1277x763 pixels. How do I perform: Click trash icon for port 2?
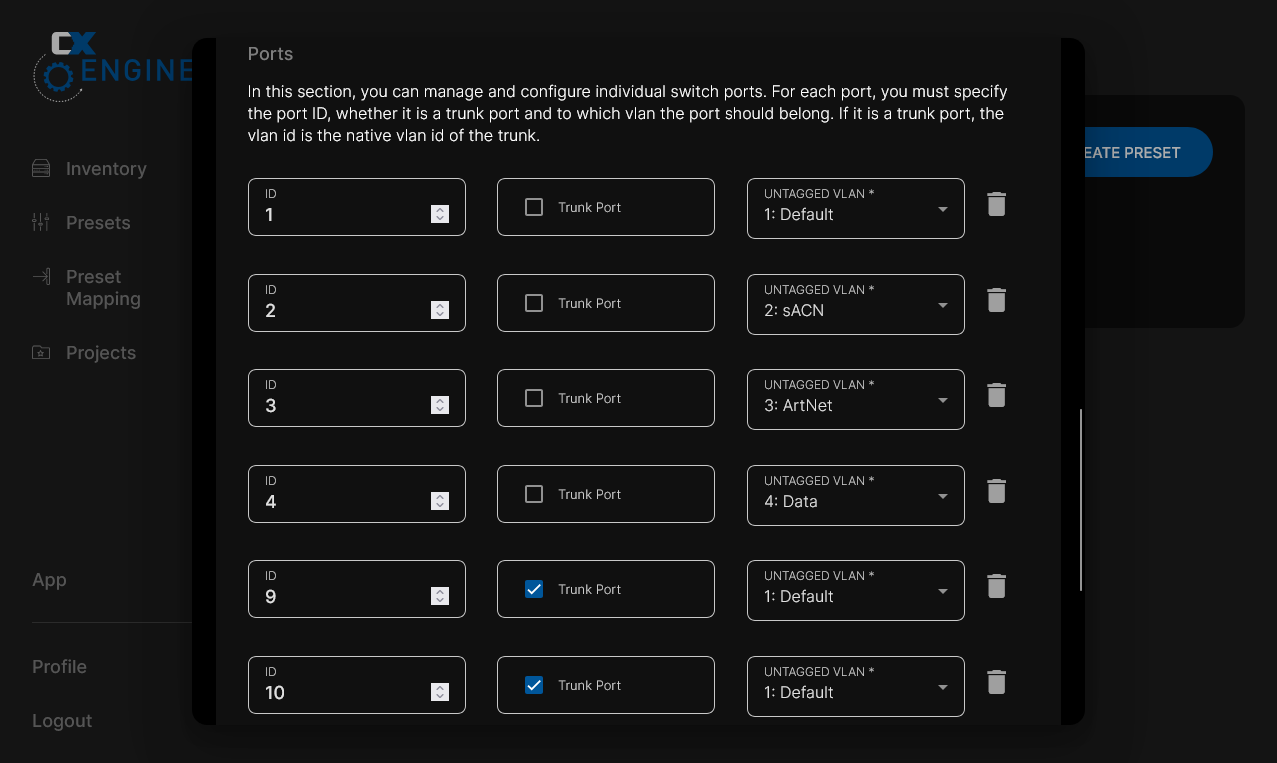[x=996, y=300]
